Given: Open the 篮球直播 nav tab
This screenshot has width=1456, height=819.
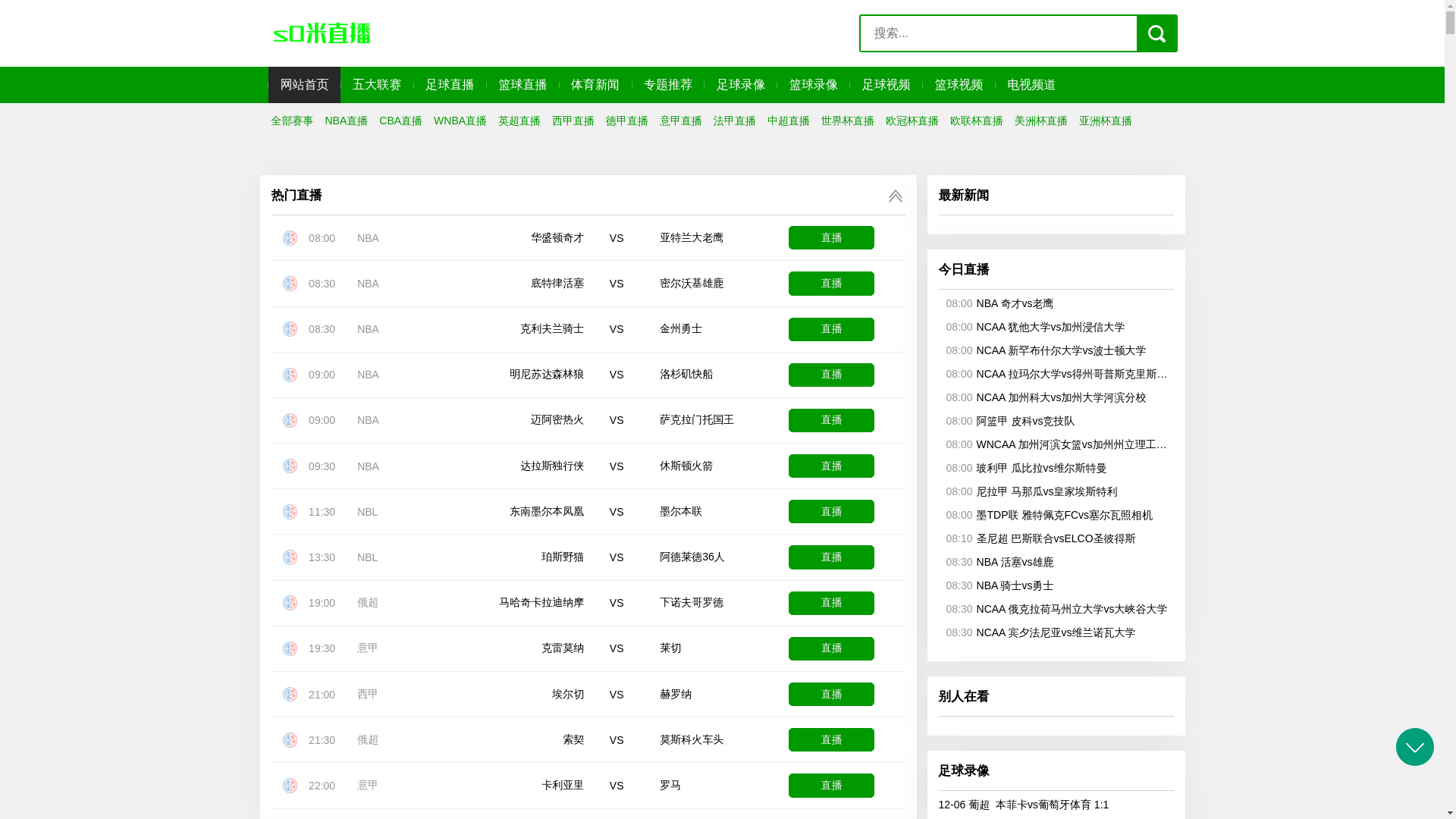Looking at the screenshot, I should click(x=522, y=85).
